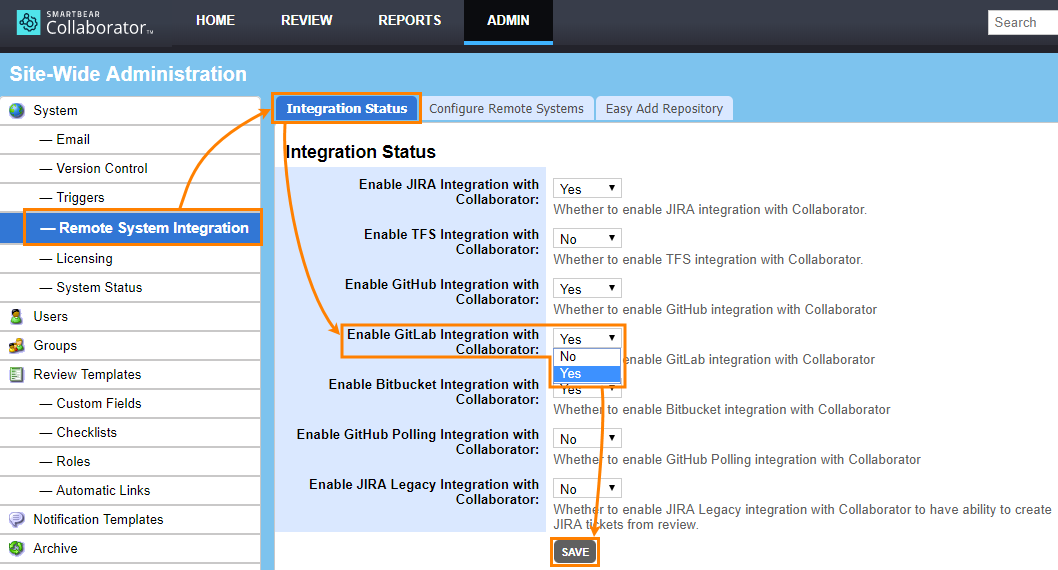Open the TFS Integration dropdown
Image resolution: width=1058 pixels, height=570 pixels.
click(x=587, y=239)
